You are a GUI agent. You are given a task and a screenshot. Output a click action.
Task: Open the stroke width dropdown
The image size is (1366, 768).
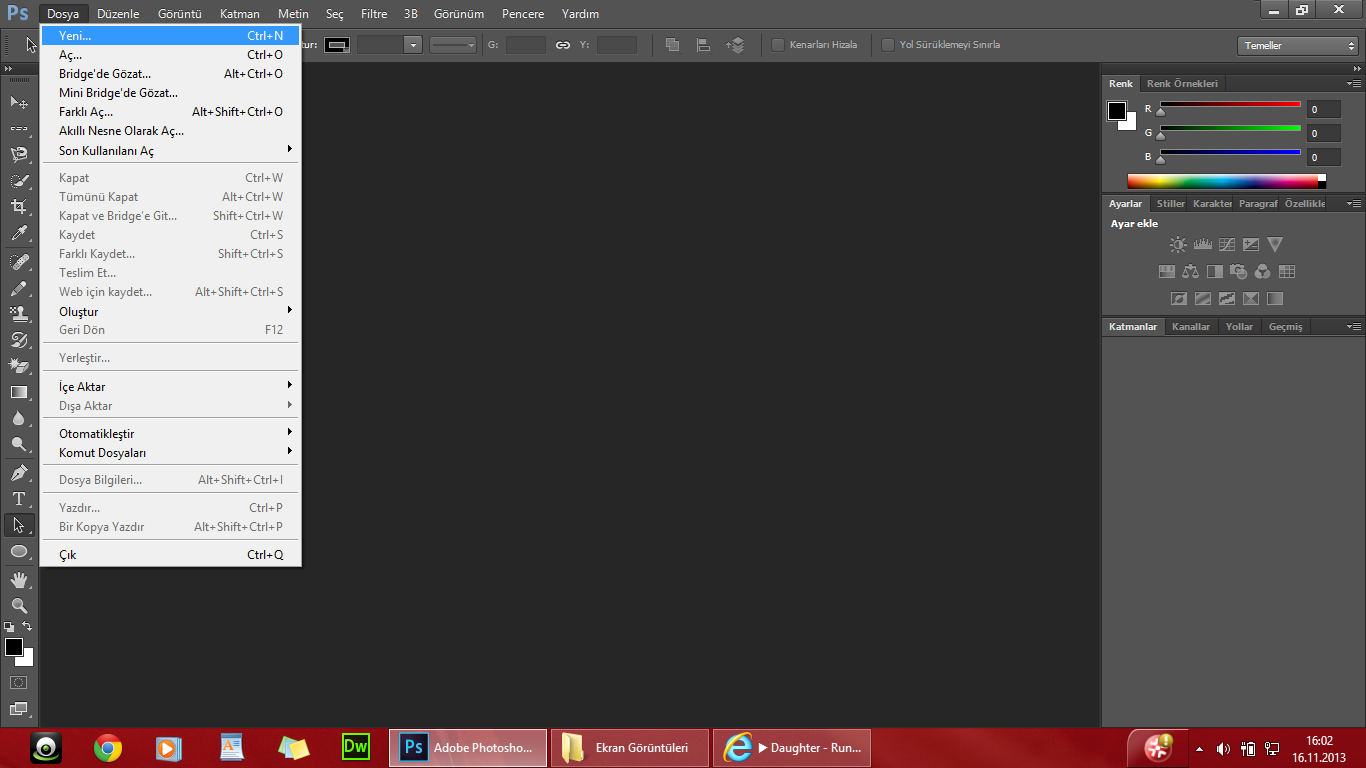tap(413, 45)
